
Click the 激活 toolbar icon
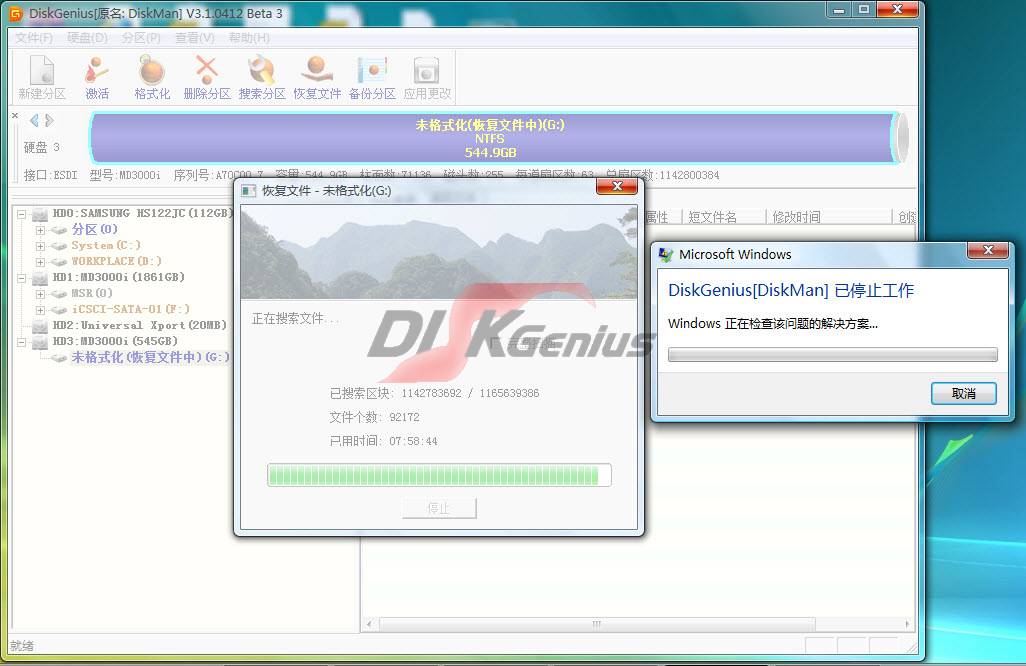[x=97, y=77]
